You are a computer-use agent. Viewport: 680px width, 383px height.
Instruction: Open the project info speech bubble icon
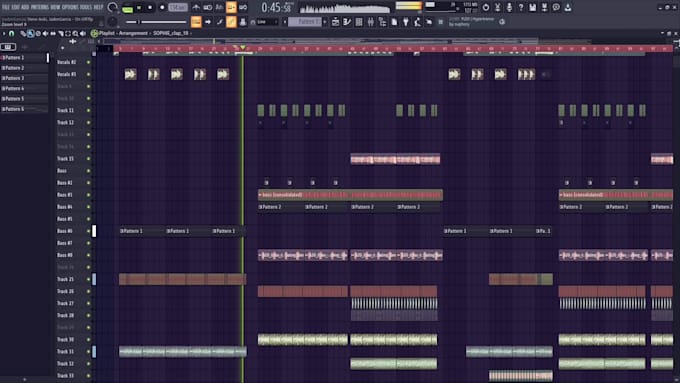556,7
